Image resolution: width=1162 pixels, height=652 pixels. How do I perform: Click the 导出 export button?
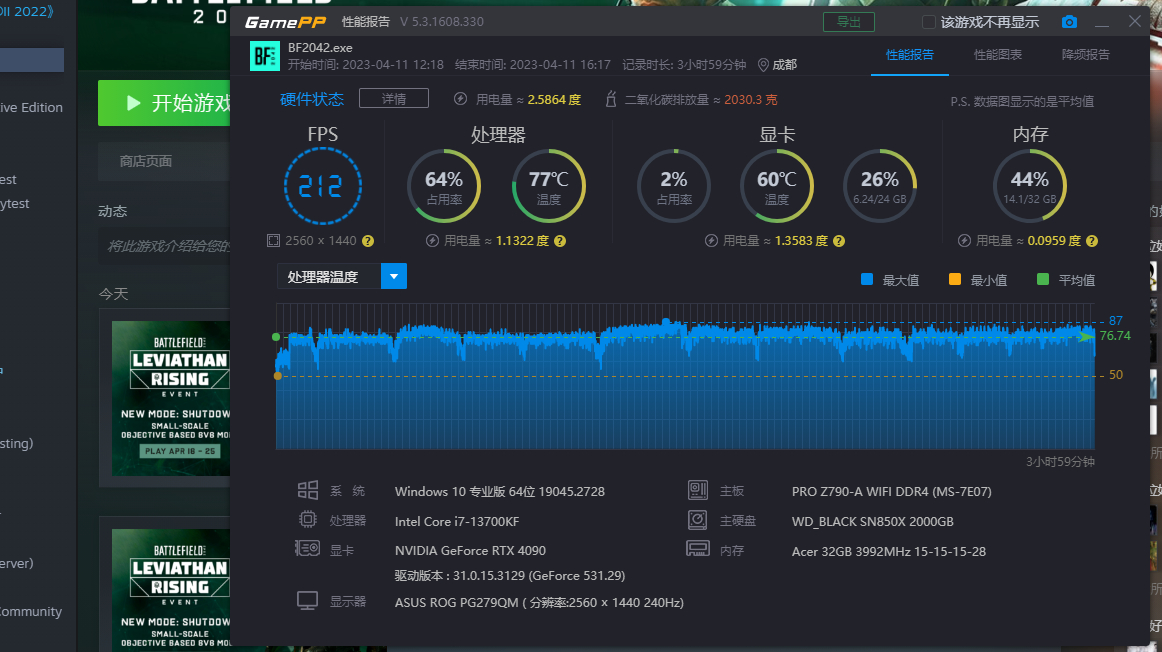(849, 22)
